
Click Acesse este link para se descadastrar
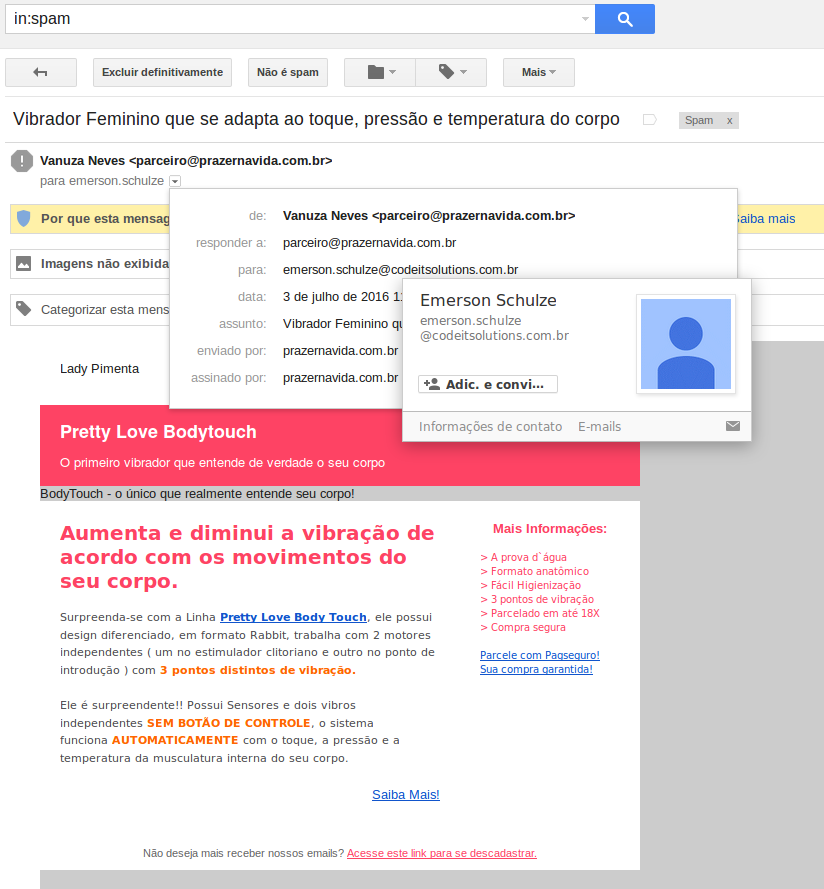click(442, 853)
